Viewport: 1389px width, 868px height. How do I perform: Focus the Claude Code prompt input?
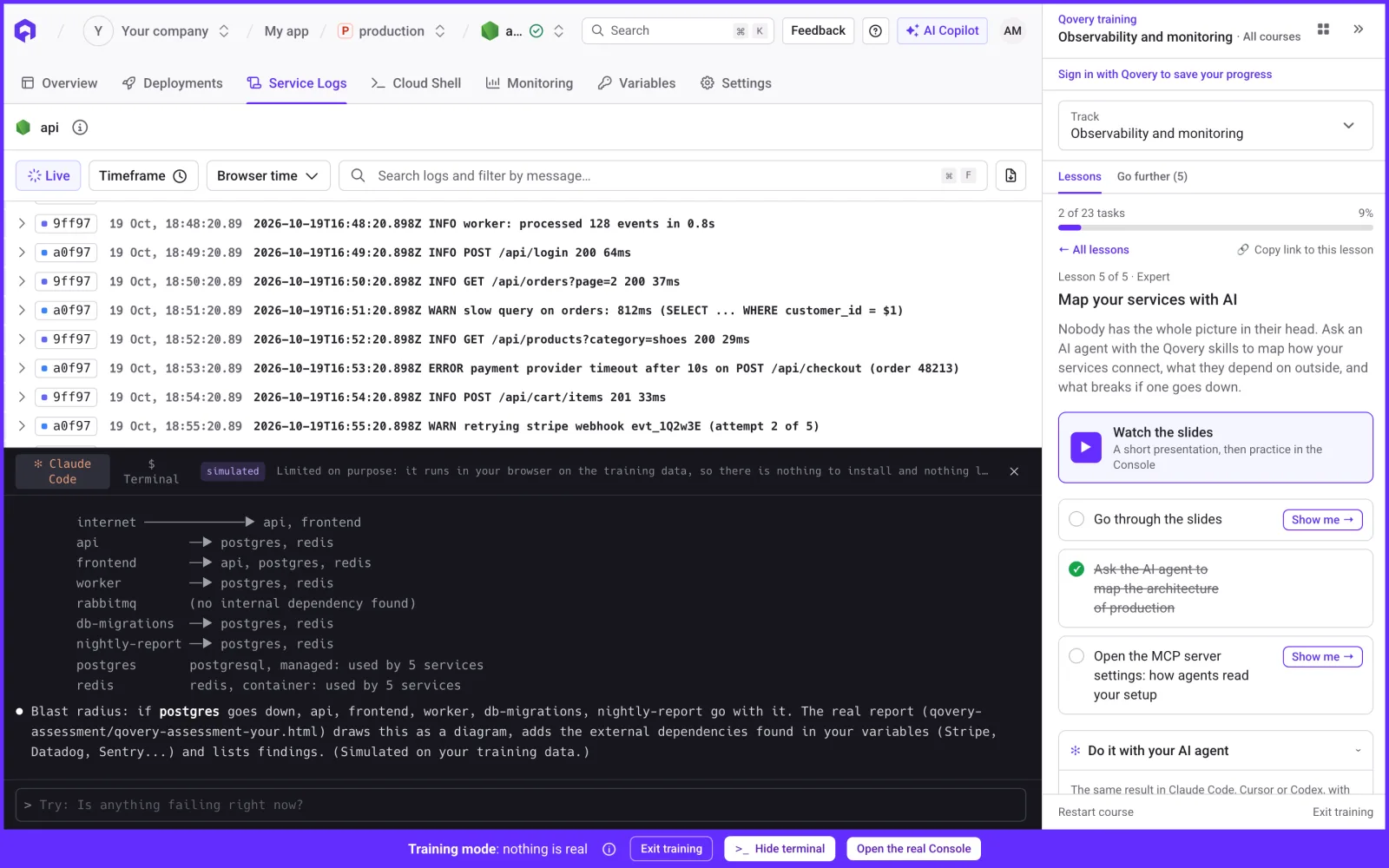[521, 806]
